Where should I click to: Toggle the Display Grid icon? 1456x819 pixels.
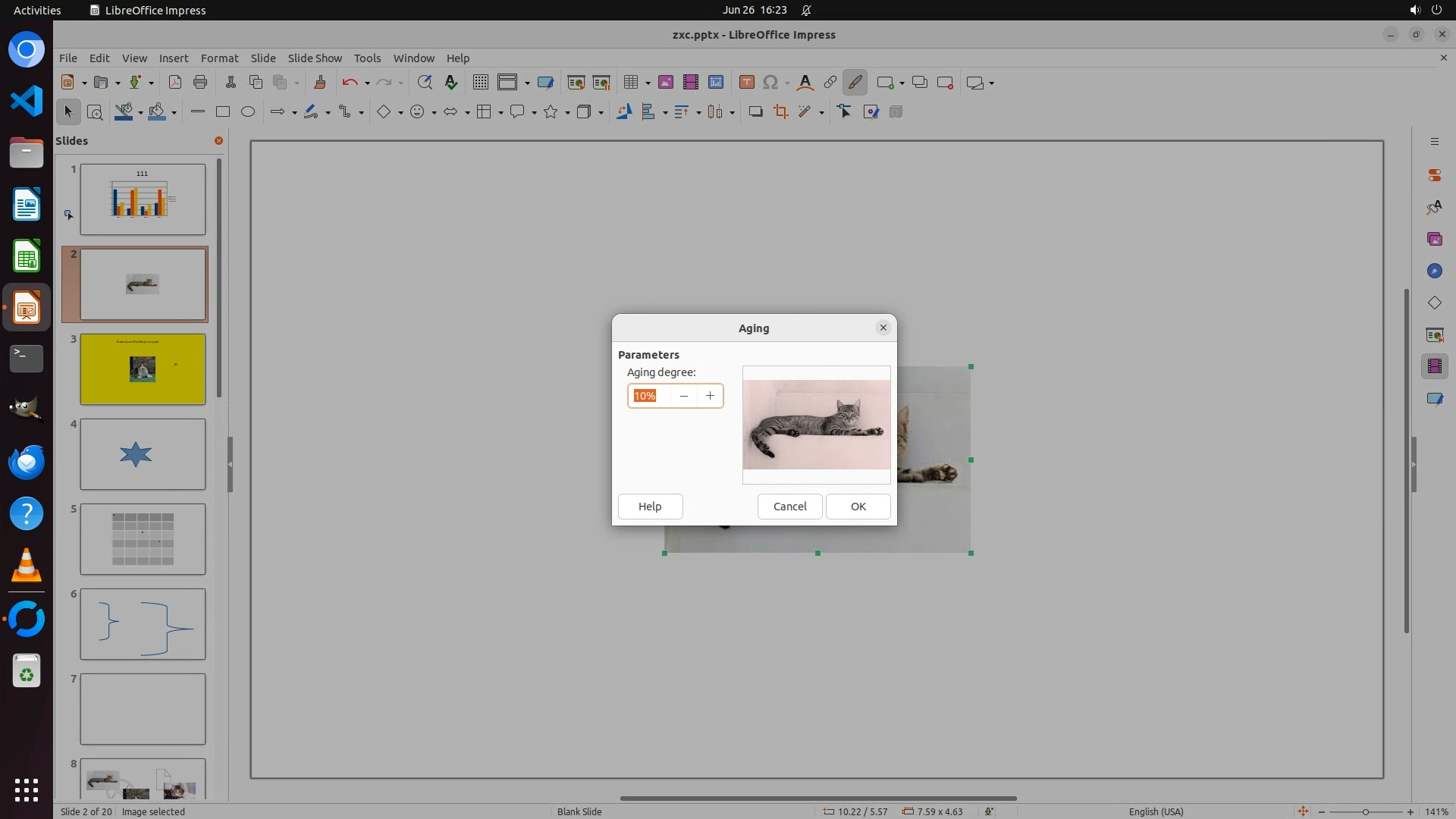click(x=480, y=83)
